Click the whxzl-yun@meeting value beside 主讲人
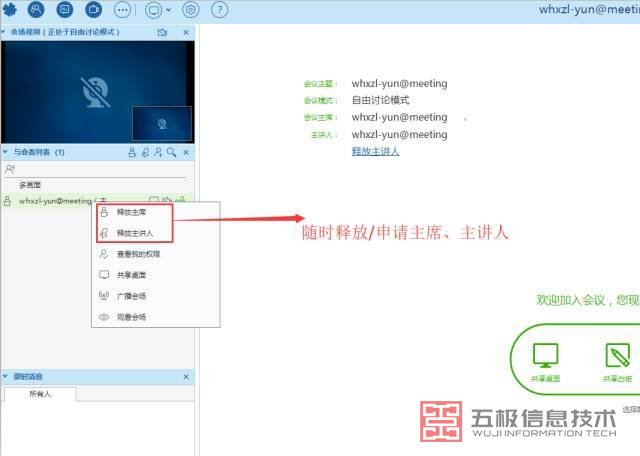 [399, 134]
